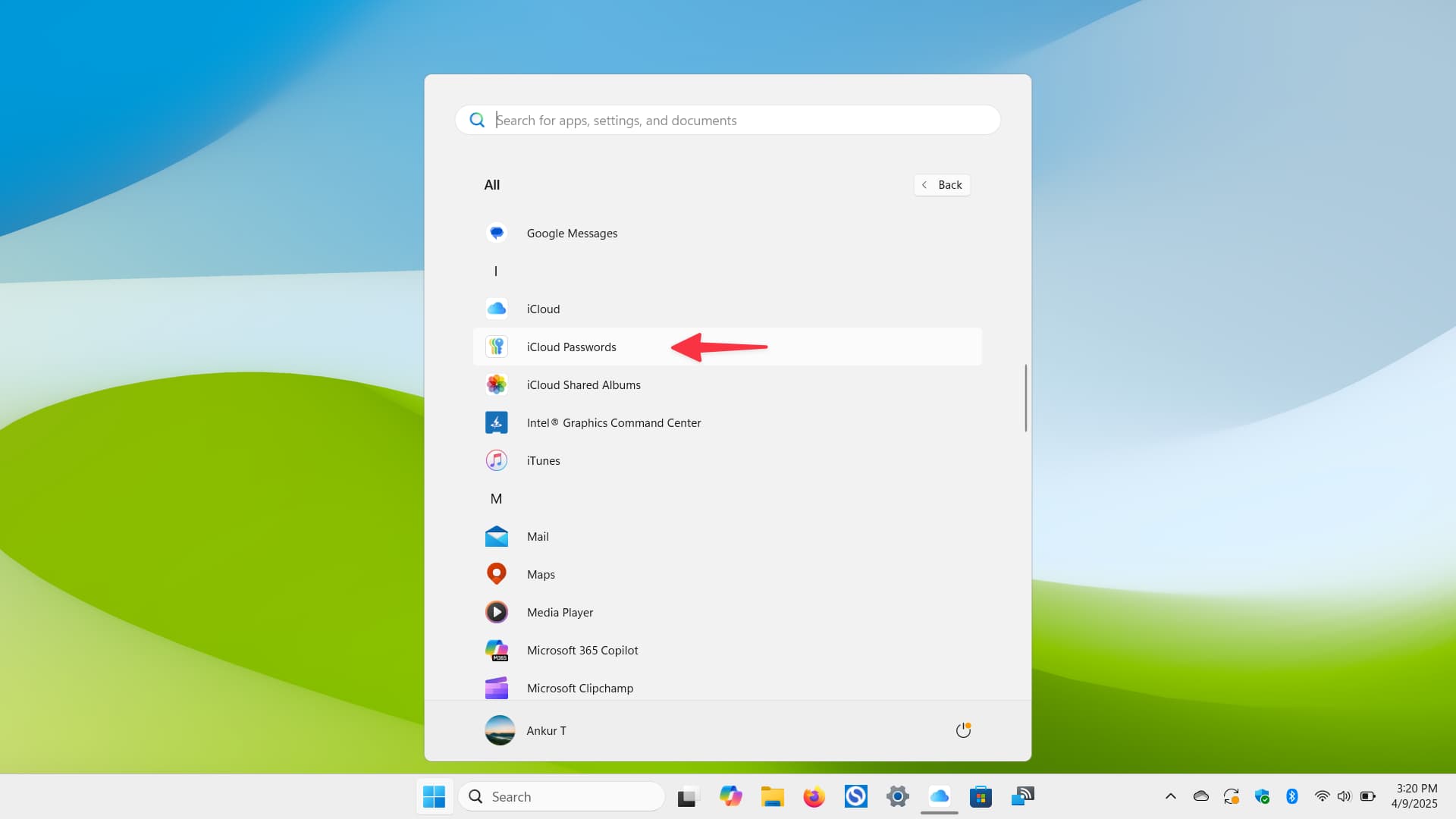This screenshot has height=819, width=1456.
Task: Open the iCloud Shared Albums flower icon
Action: click(496, 384)
